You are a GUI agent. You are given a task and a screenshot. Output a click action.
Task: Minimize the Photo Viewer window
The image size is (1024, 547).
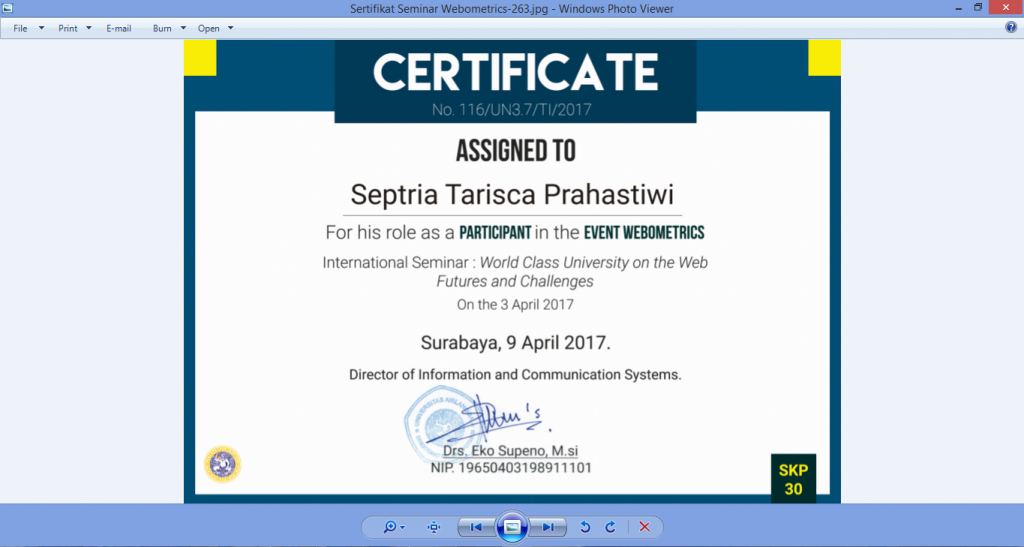click(959, 8)
